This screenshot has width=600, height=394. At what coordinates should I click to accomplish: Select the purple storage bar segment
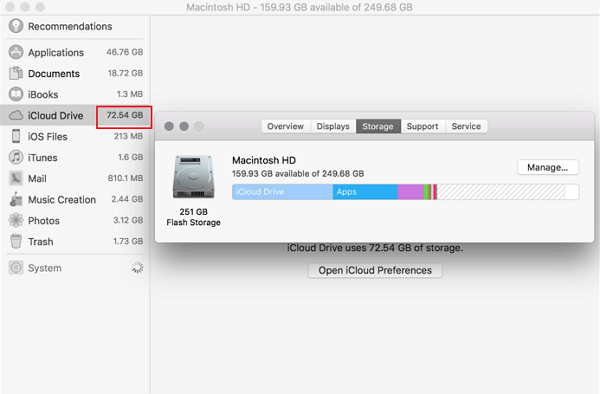(x=411, y=192)
